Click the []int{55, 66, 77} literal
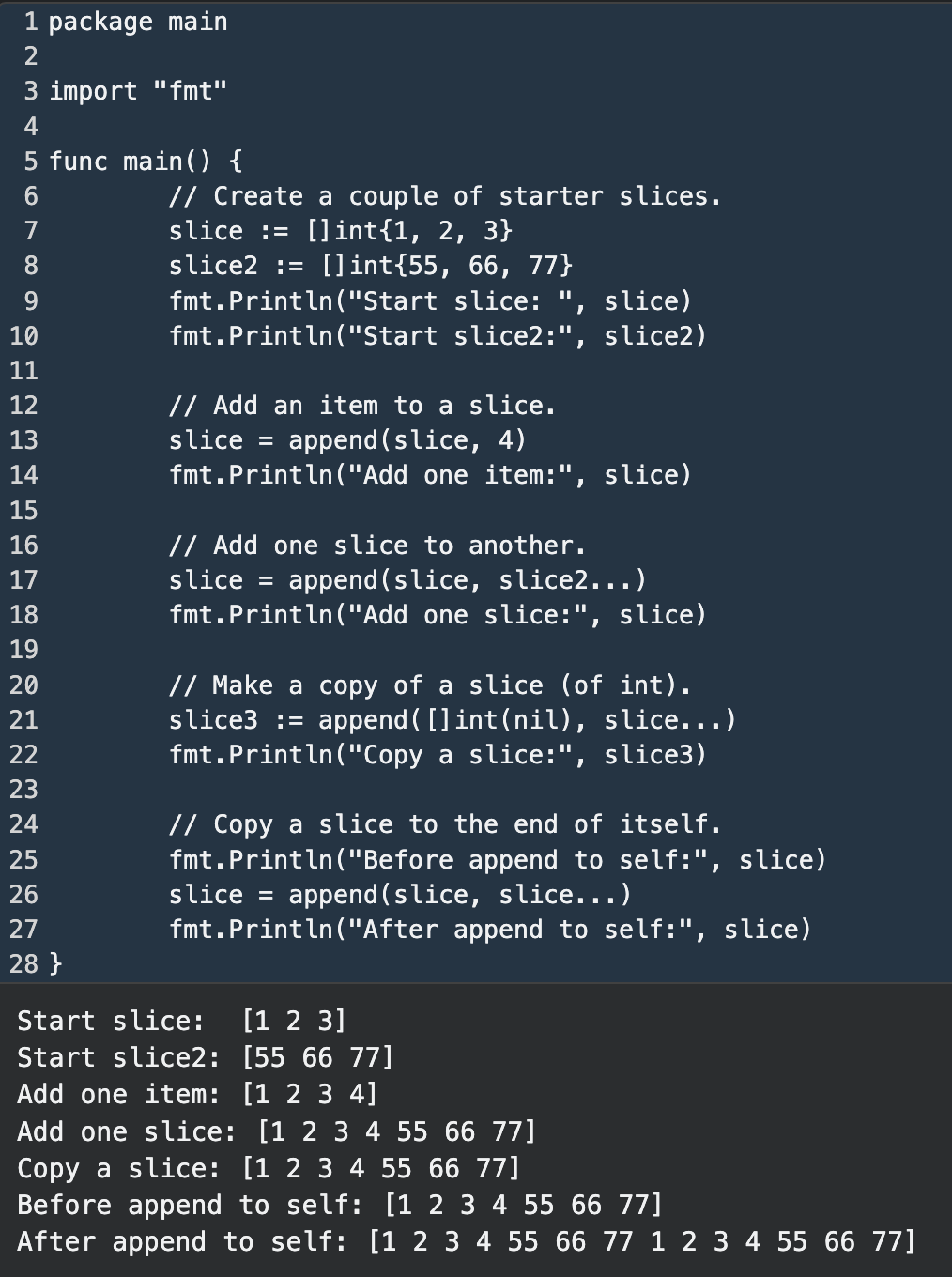Image resolution: width=952 pixels, height=1277 pixels. pyautogui.click(x=447, y=266)
